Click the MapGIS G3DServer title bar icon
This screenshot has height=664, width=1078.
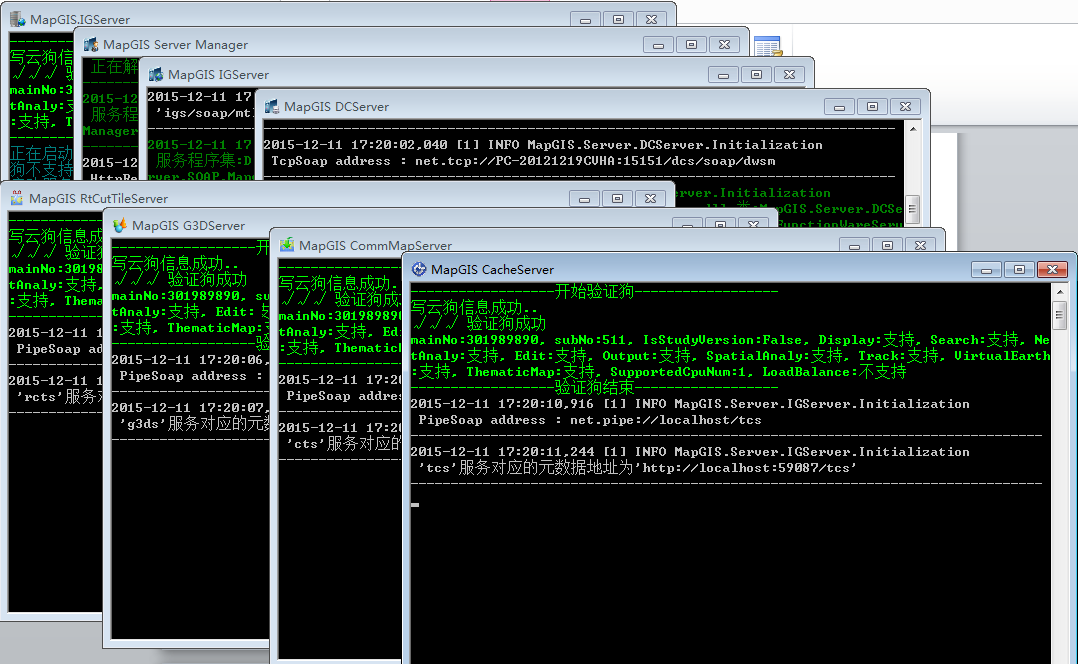coord(120,225)
